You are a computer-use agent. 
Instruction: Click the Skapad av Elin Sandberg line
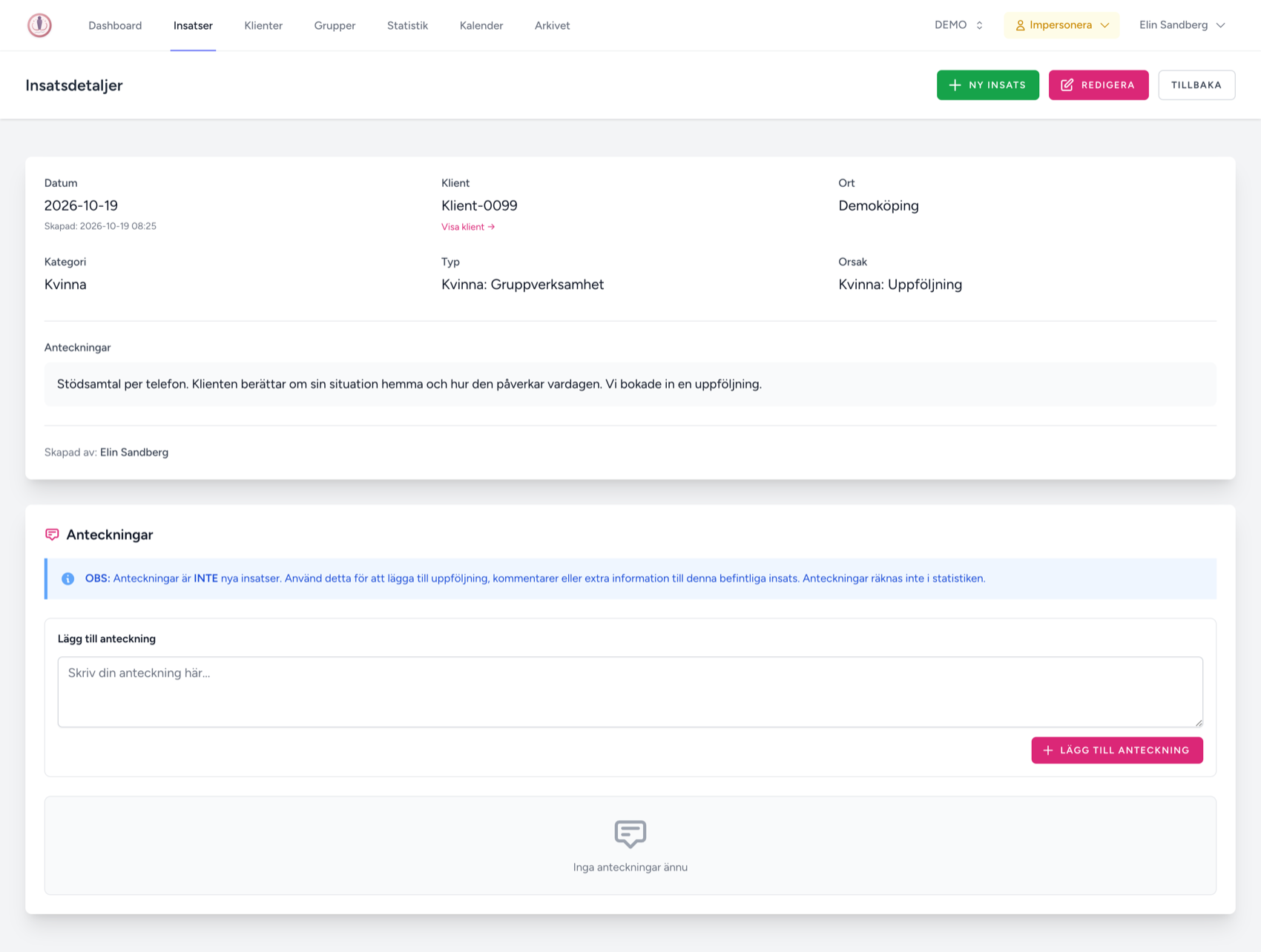point(106,452)
